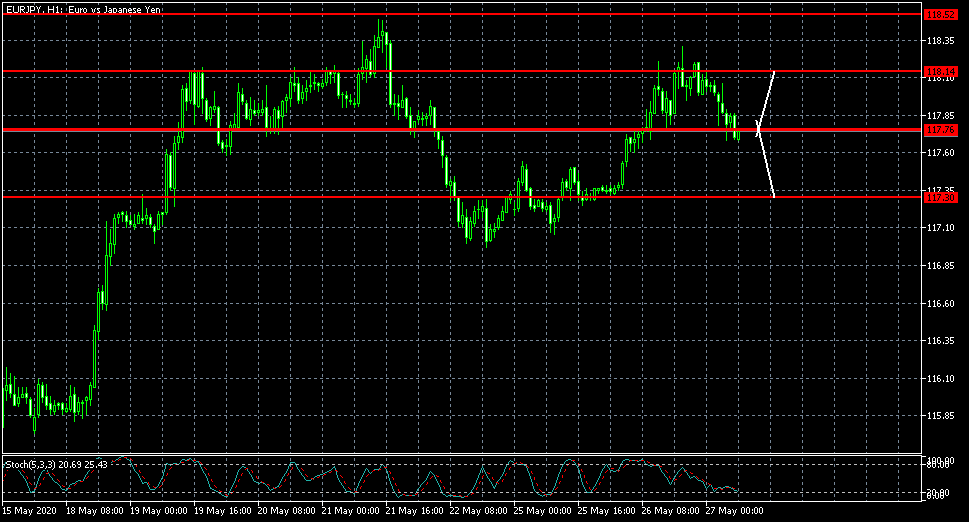
Task: Click the 15 May 2020 date label
Action: click(29, 511)
